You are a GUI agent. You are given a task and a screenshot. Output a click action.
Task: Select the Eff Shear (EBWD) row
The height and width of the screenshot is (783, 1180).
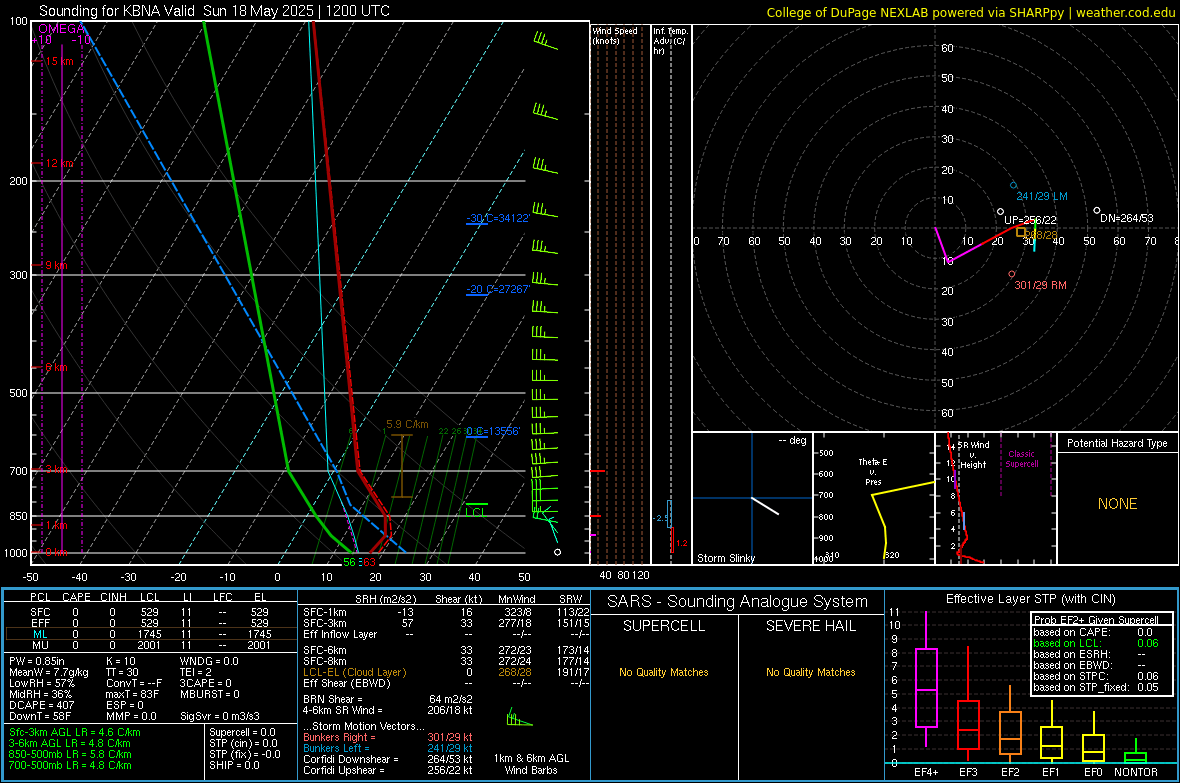tap(446, 684)
